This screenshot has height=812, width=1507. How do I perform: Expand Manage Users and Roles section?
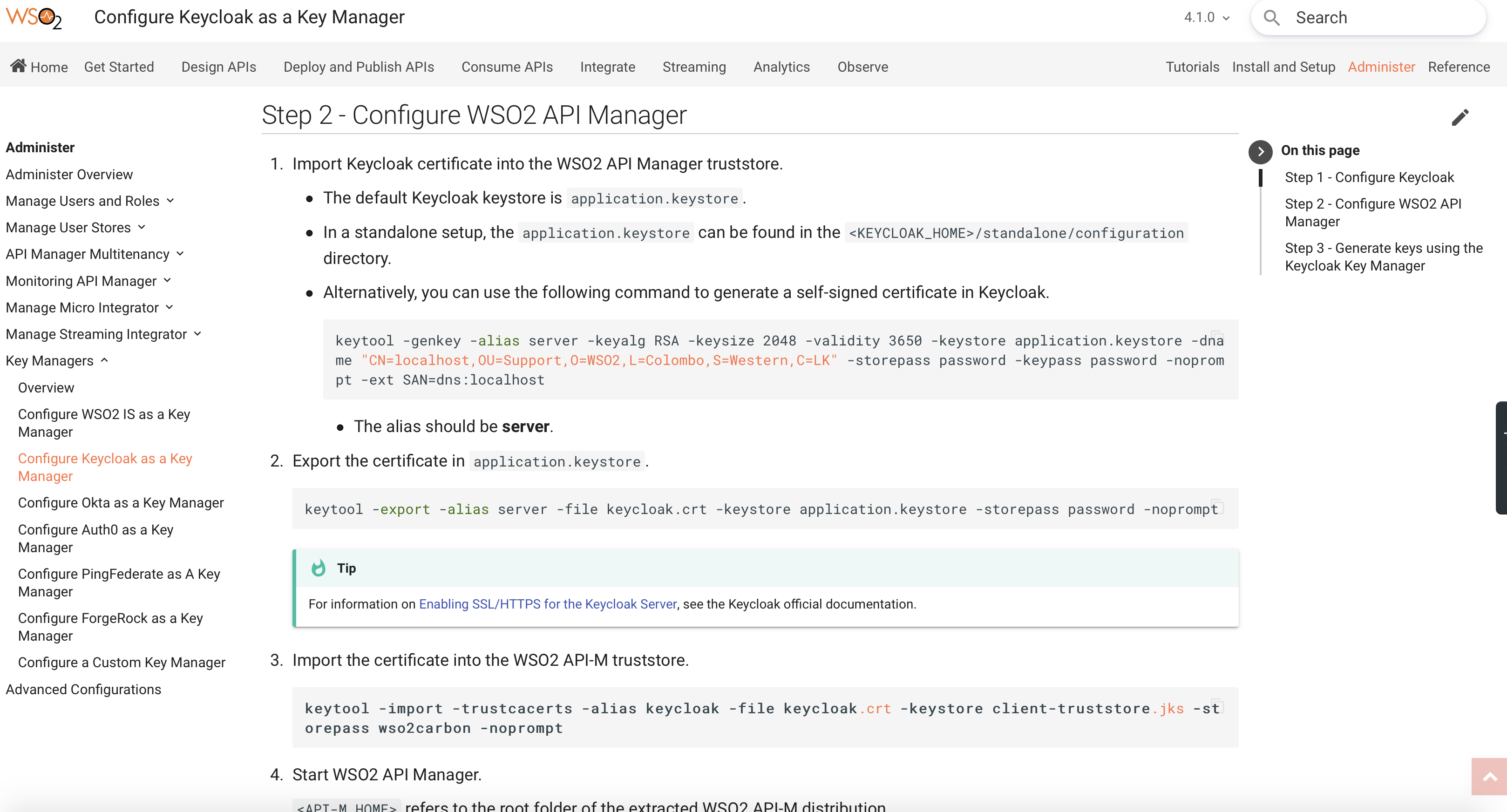click(x=170, y=201)
